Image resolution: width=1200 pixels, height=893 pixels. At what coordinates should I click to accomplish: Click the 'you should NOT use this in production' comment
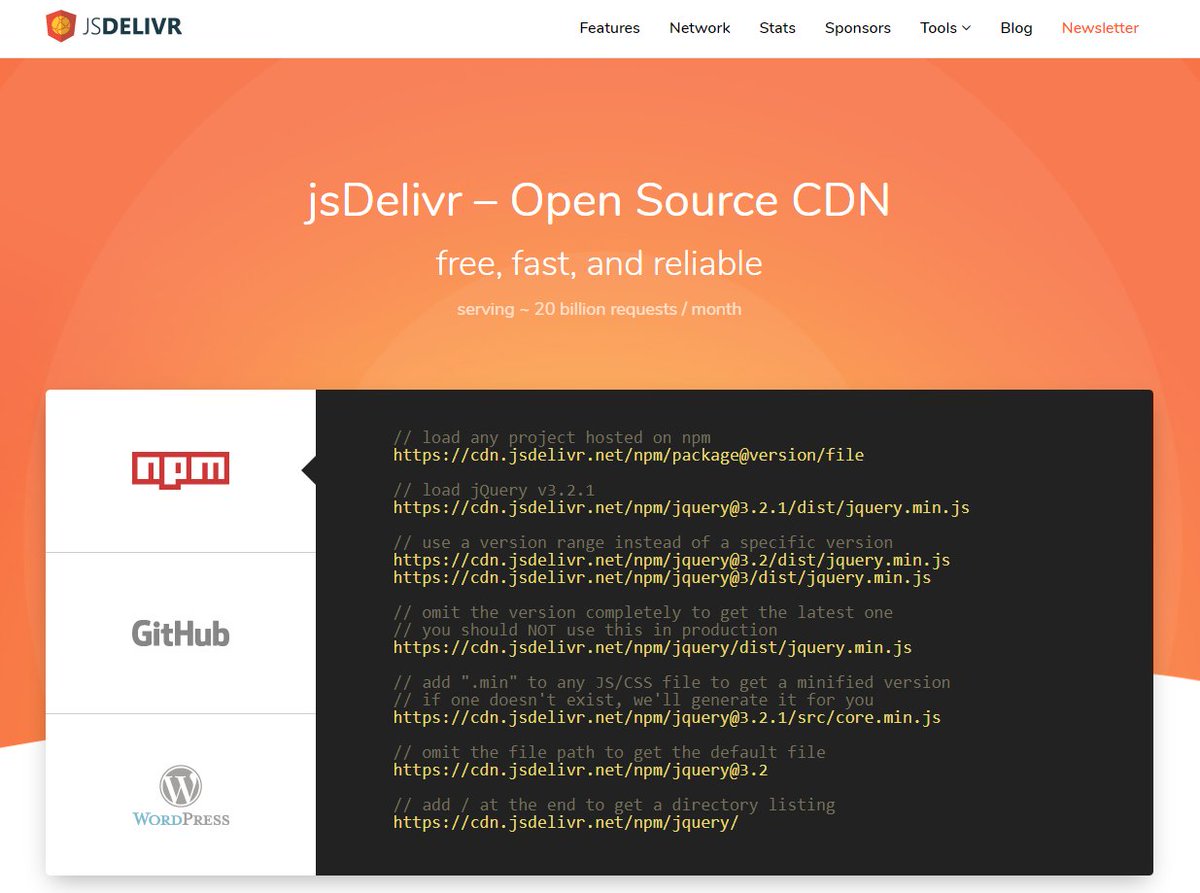(x=585, y=630)
